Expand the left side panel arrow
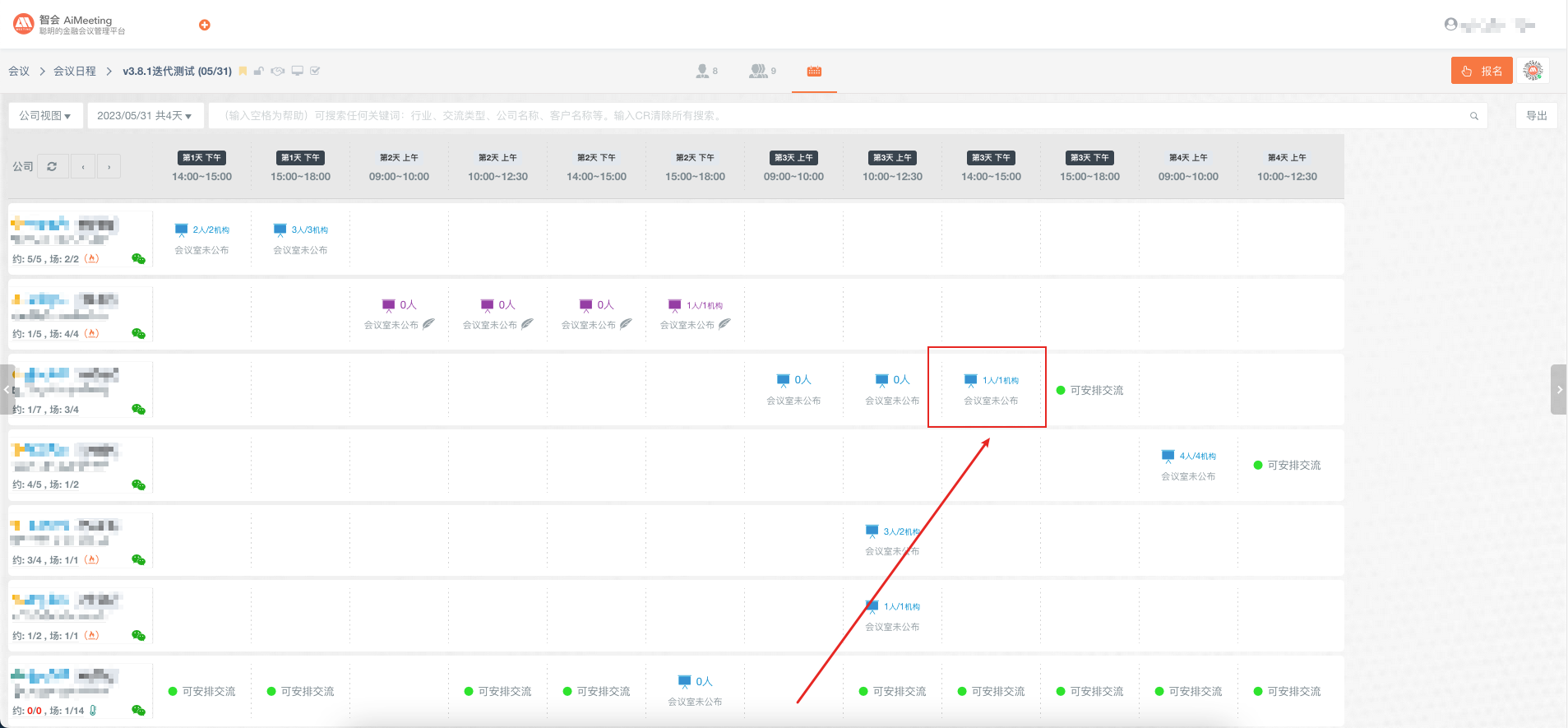The width and height of the screenshot is (1568, 728). (x=7, y=389)
